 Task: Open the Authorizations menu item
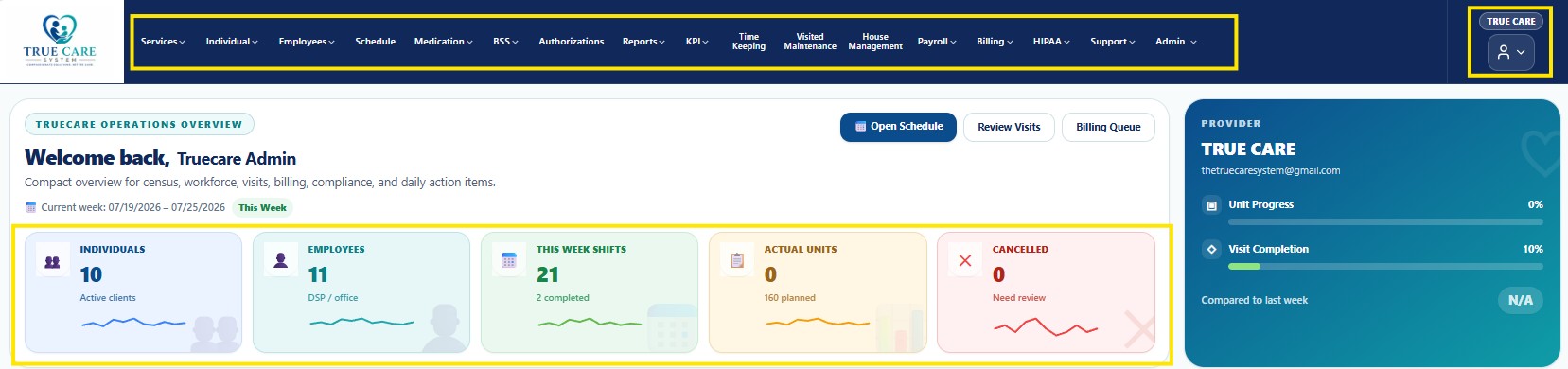coord(572,42)
